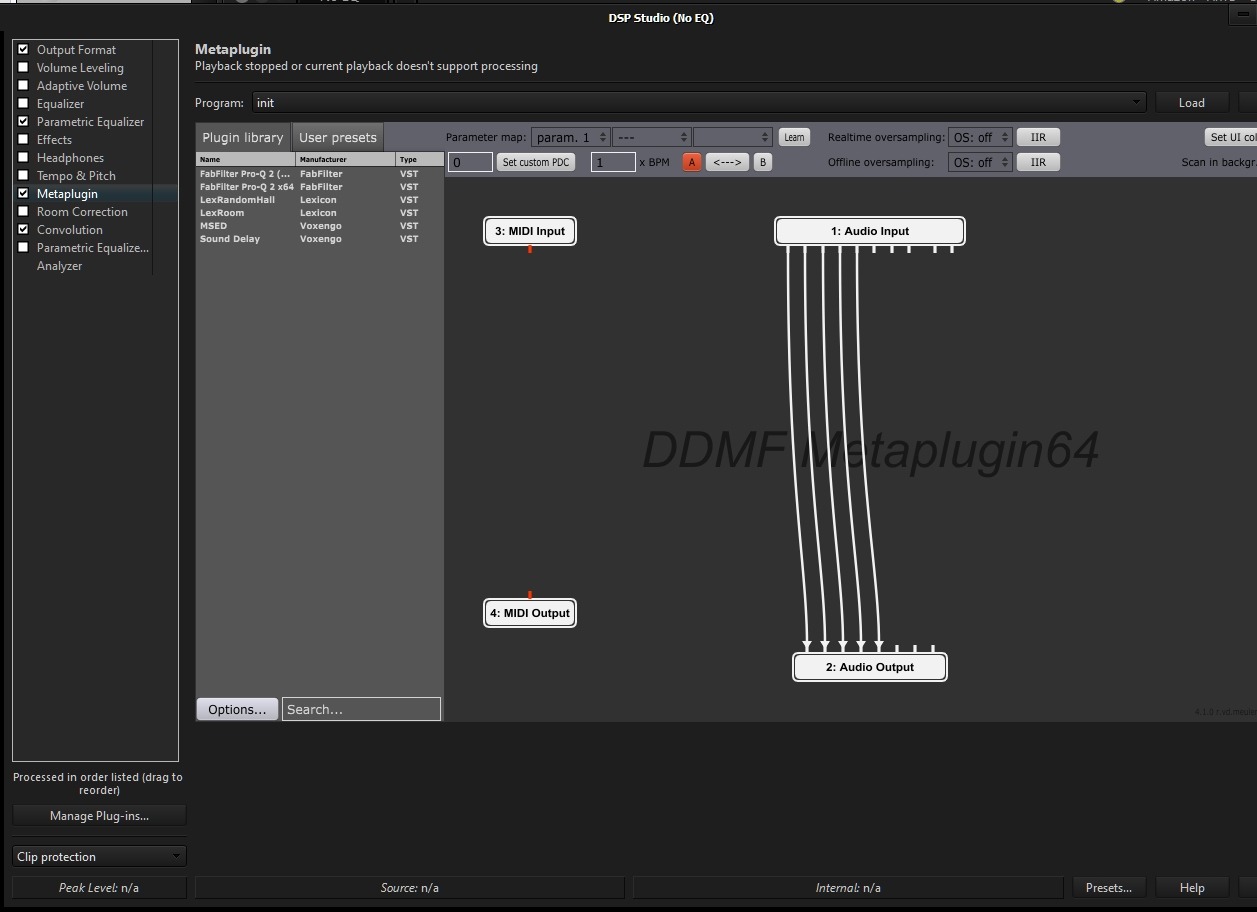The image size is (1257, 912).
Task: Toggle the IIR button for realtime oversampling
Action: click(1038, 137)
